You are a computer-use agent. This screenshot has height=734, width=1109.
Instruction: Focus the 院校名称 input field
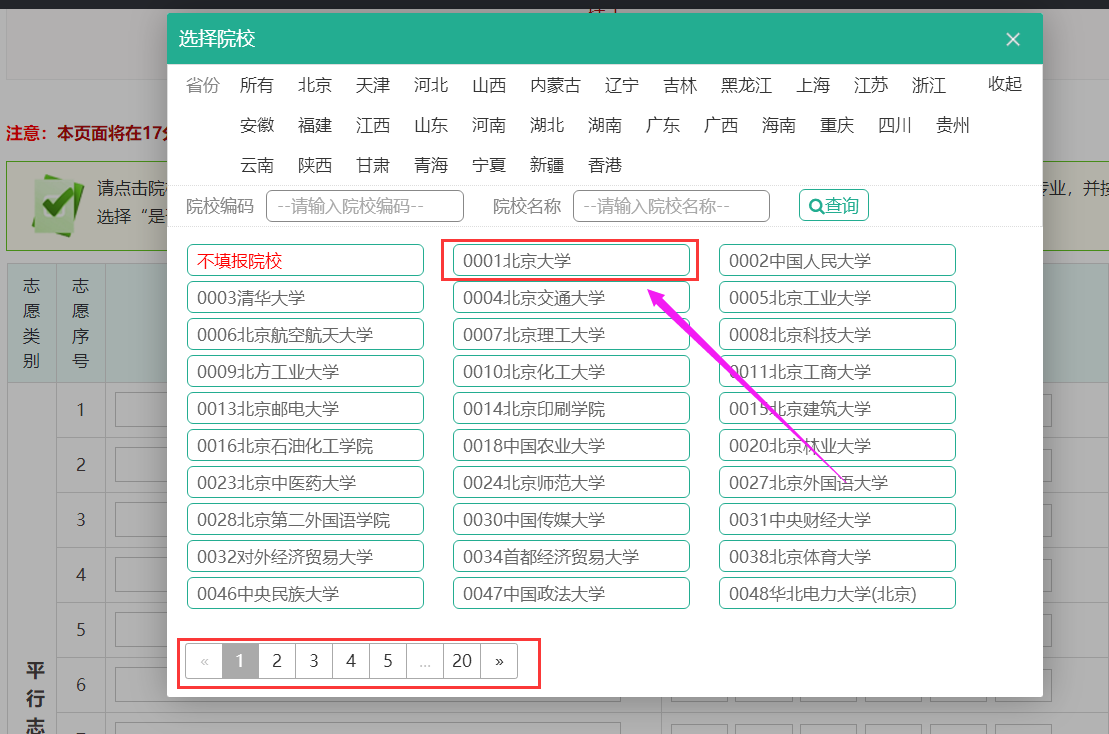[671, 206]
